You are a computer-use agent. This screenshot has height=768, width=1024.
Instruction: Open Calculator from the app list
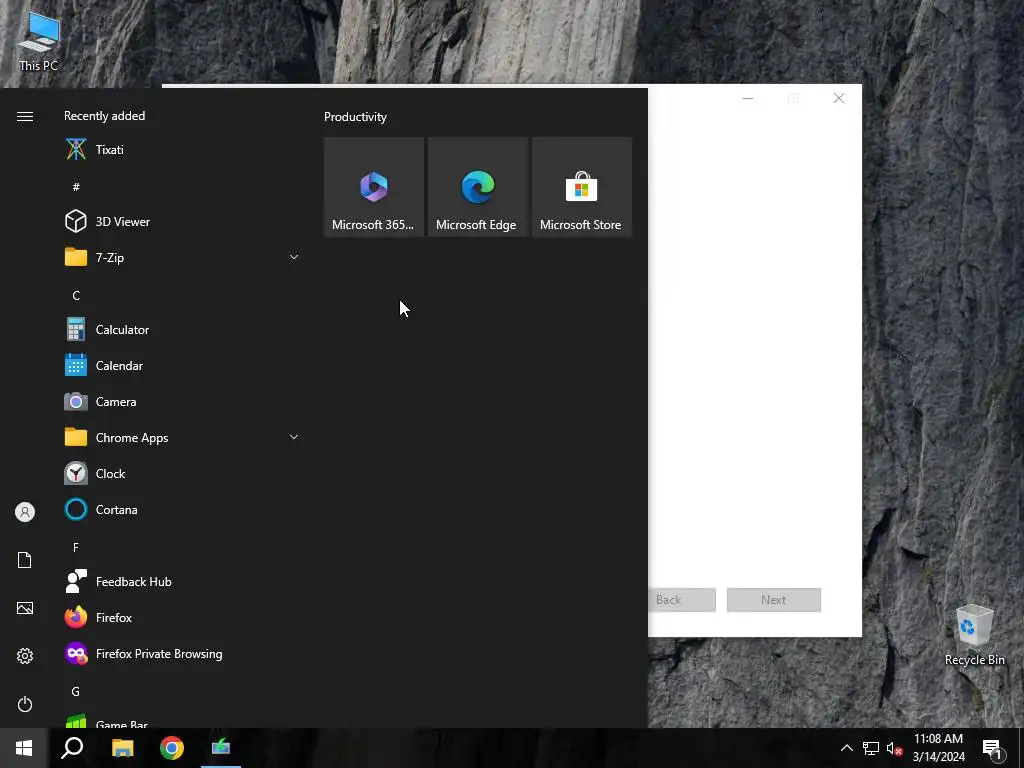(x=182, y=330)
